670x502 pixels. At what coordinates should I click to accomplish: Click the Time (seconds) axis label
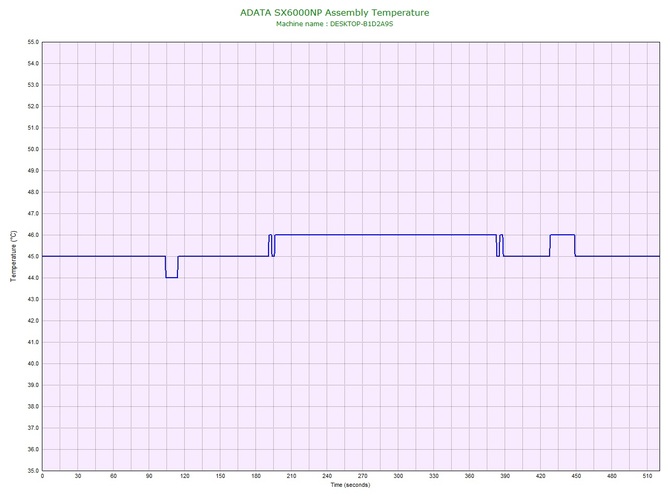click(350, 485)
